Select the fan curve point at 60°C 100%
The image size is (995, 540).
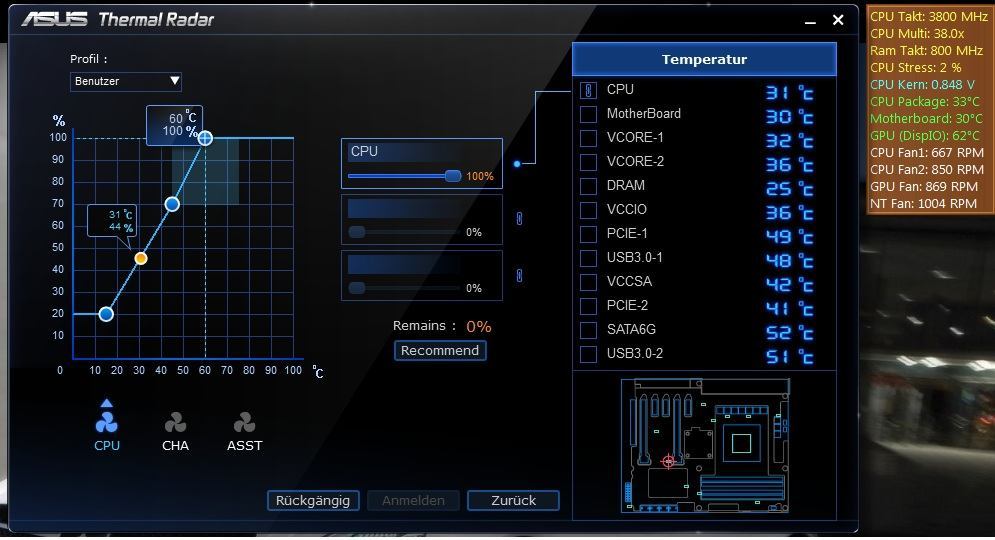pyautogui.click(x=205, y=138)
